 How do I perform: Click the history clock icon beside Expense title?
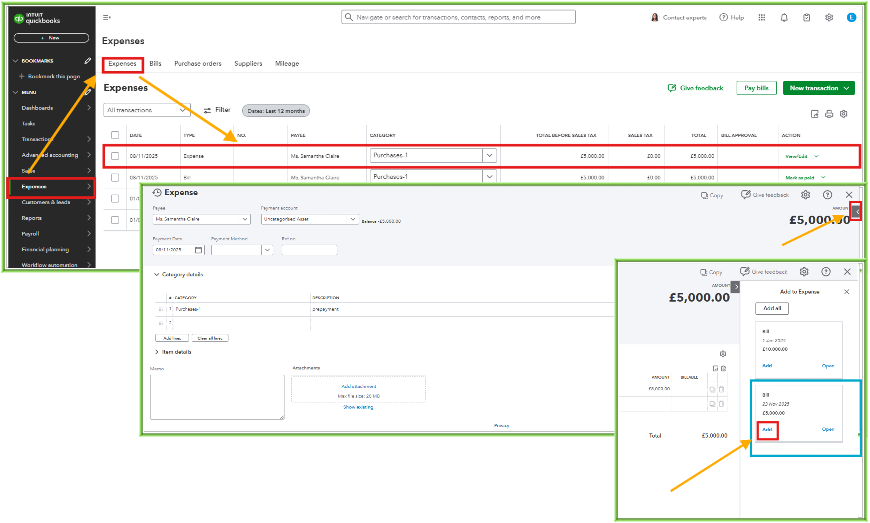(x=157, y=192)
